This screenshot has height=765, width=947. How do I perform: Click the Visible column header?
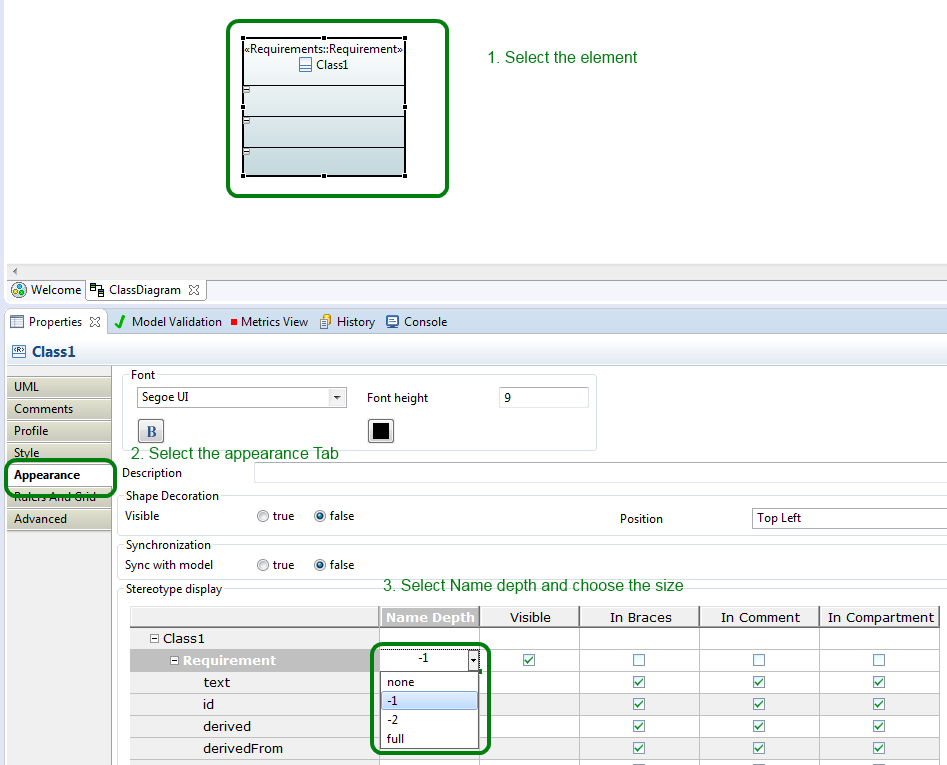click(x=530, y=617)
